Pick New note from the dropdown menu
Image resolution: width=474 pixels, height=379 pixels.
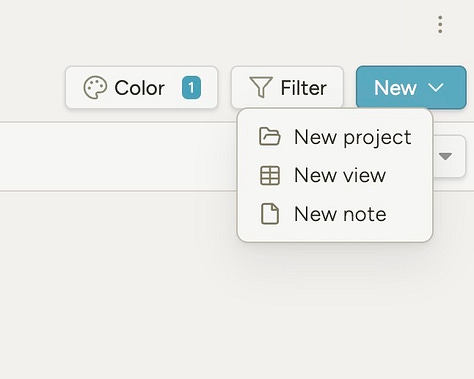pos(335,214)
